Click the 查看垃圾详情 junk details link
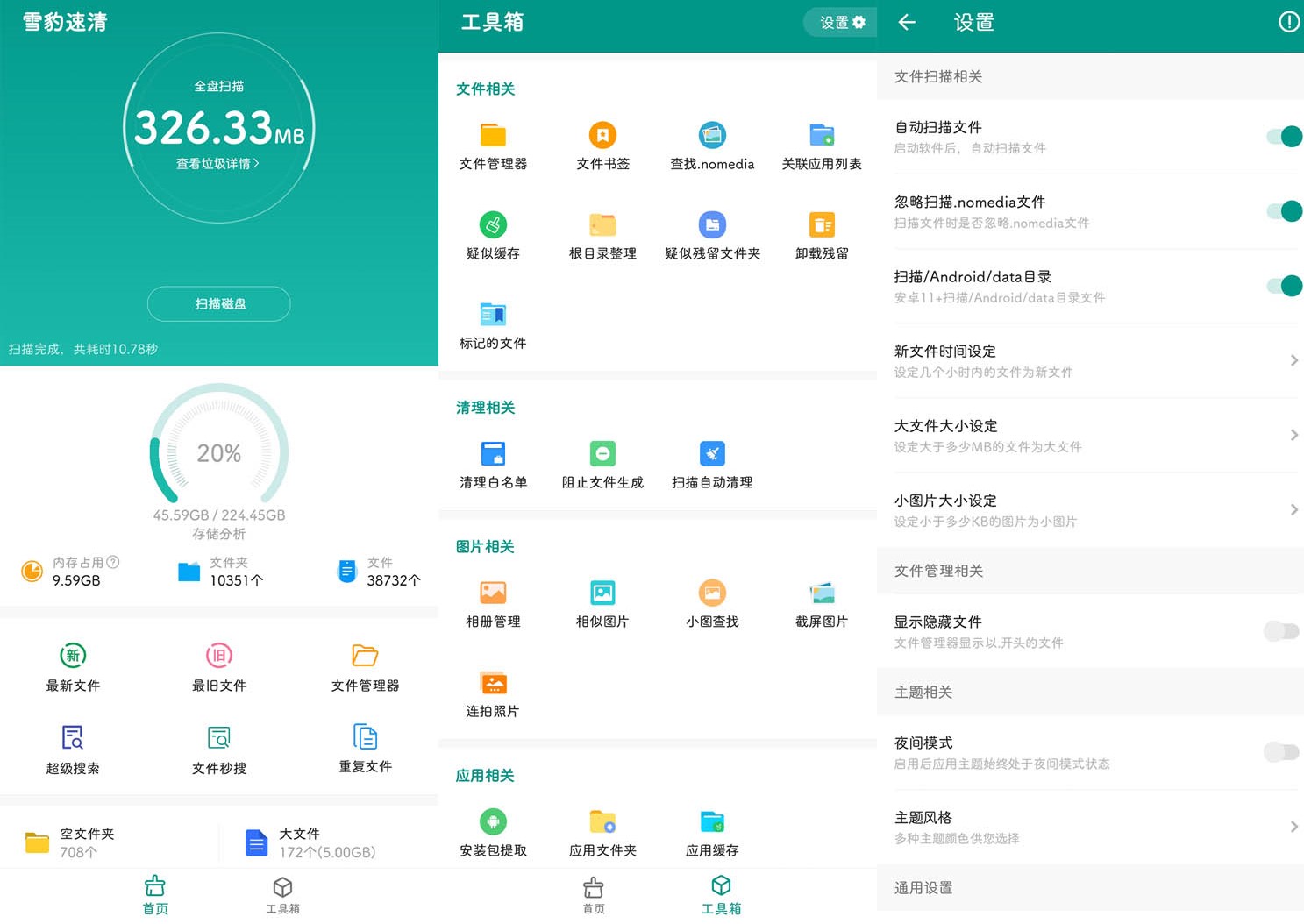The width and height of the screenshot is (1304, 924). coord(217,164)
